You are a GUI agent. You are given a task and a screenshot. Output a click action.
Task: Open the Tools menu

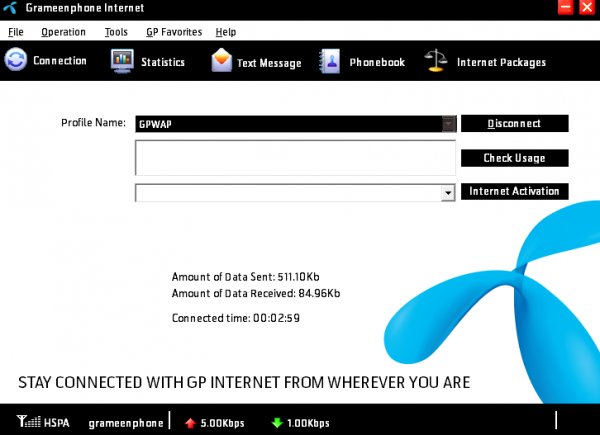(116, 32)
